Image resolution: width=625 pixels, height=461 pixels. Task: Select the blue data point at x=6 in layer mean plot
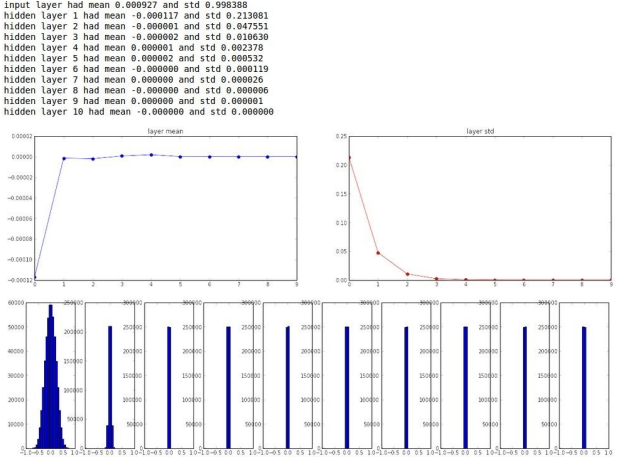(x=210, y=157)
